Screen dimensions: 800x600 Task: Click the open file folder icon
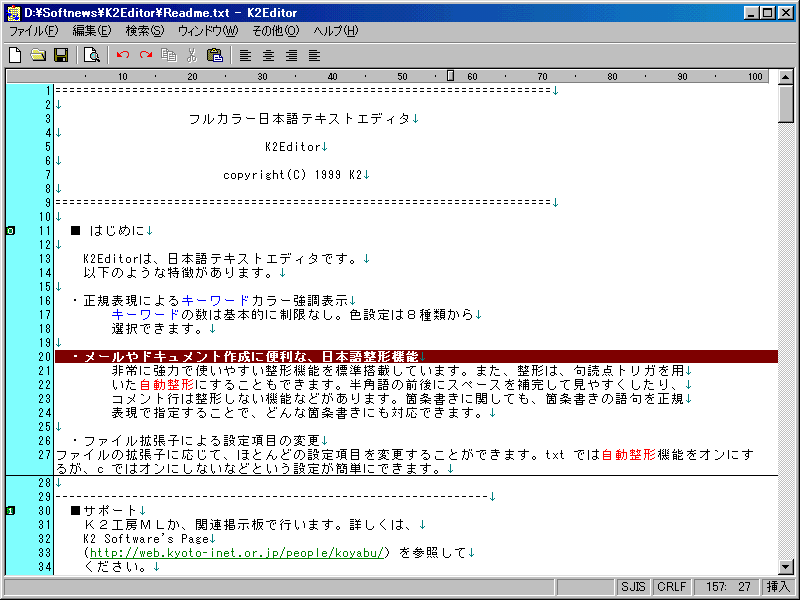pyautogui.click(x=38, y=55)
